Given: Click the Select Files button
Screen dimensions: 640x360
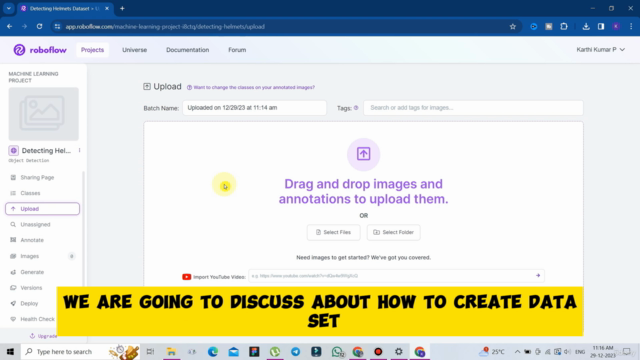Looking at the screenshot, I should (x=333, y=232).
